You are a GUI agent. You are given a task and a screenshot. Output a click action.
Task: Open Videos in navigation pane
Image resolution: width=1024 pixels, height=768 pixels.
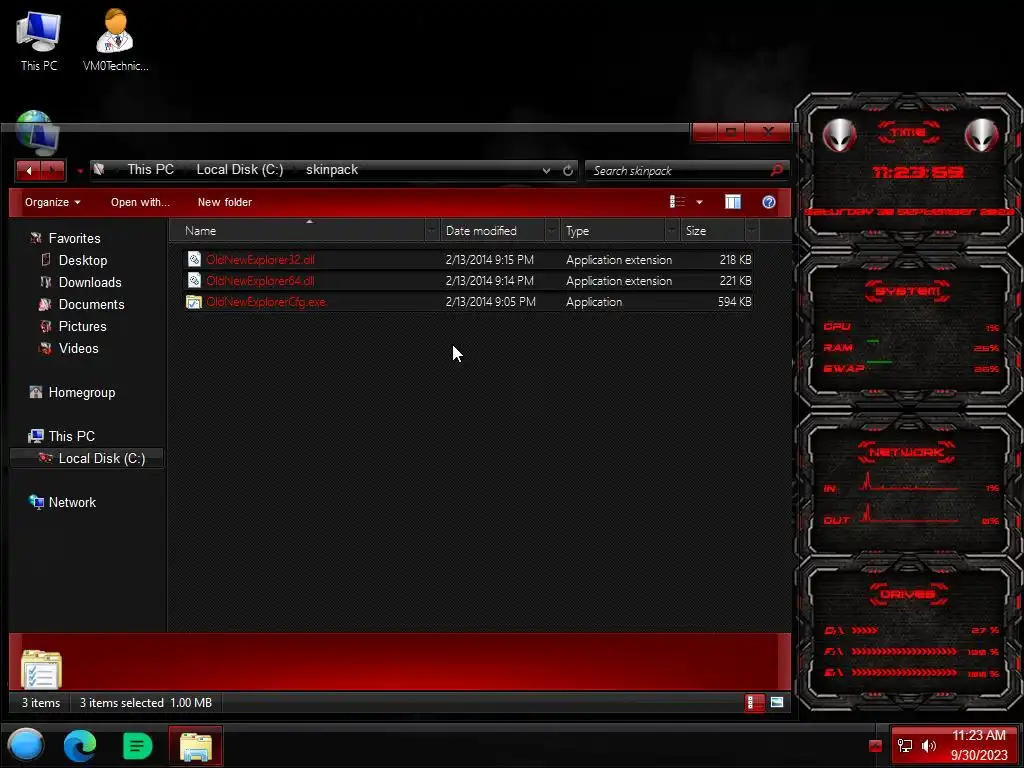pos(69,349)
